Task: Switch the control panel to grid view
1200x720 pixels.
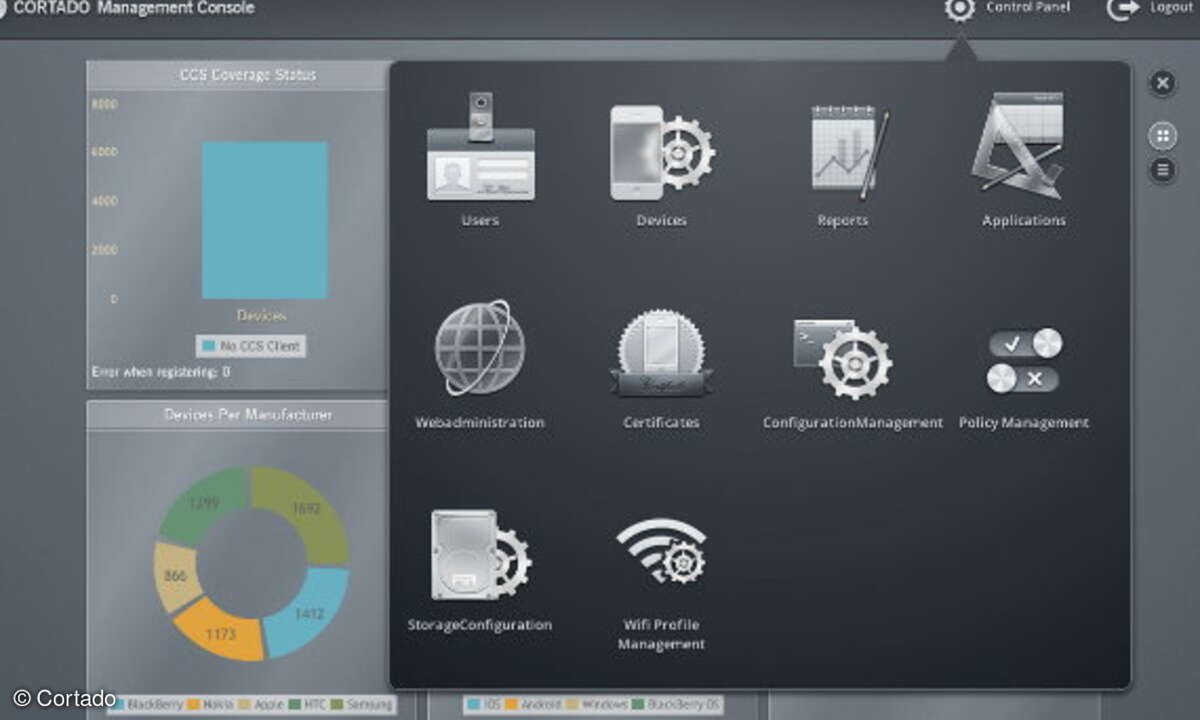Action: 1162,136
